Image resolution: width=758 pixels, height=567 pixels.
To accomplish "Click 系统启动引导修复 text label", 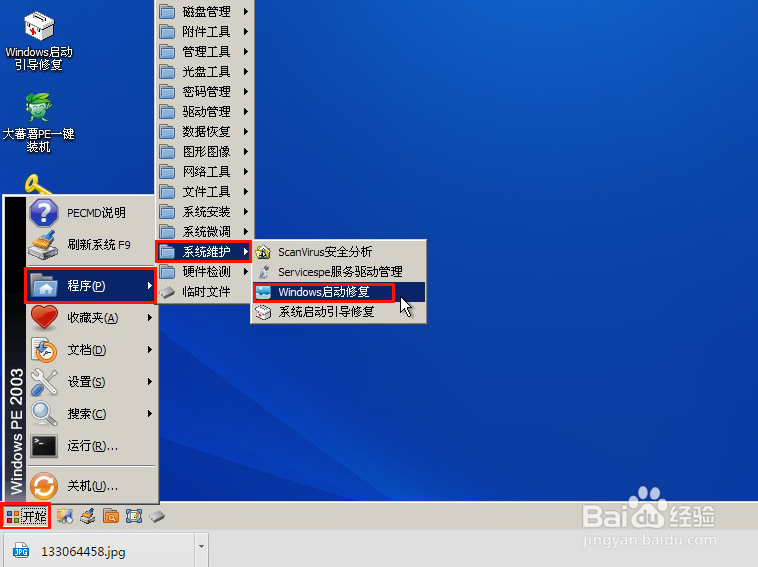I will (x=326, y=312).
